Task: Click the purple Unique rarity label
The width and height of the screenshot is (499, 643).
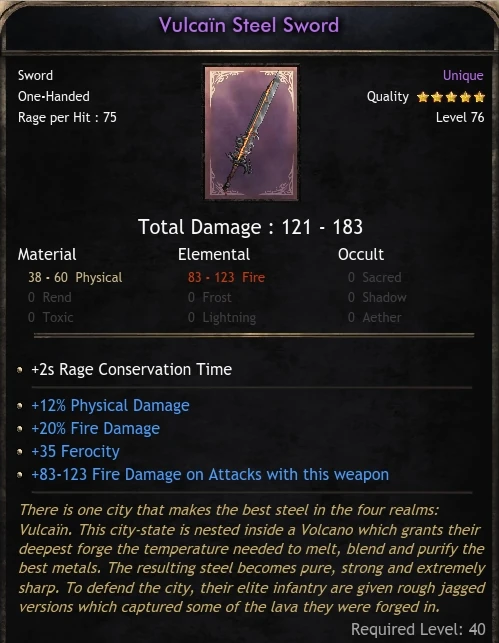Action: [x=463, y=75]
